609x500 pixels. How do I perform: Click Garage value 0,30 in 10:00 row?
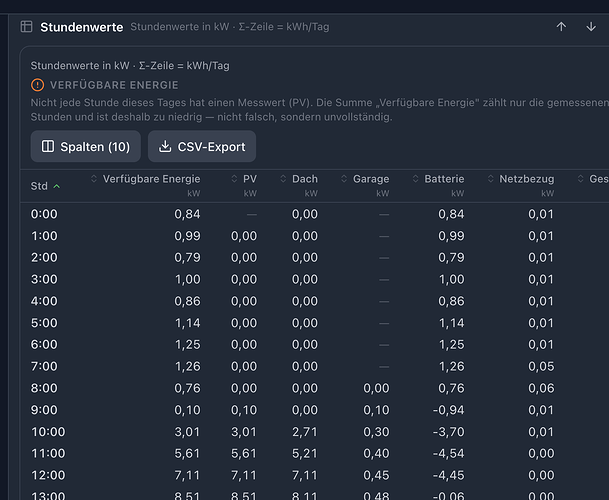pos(376,432)
